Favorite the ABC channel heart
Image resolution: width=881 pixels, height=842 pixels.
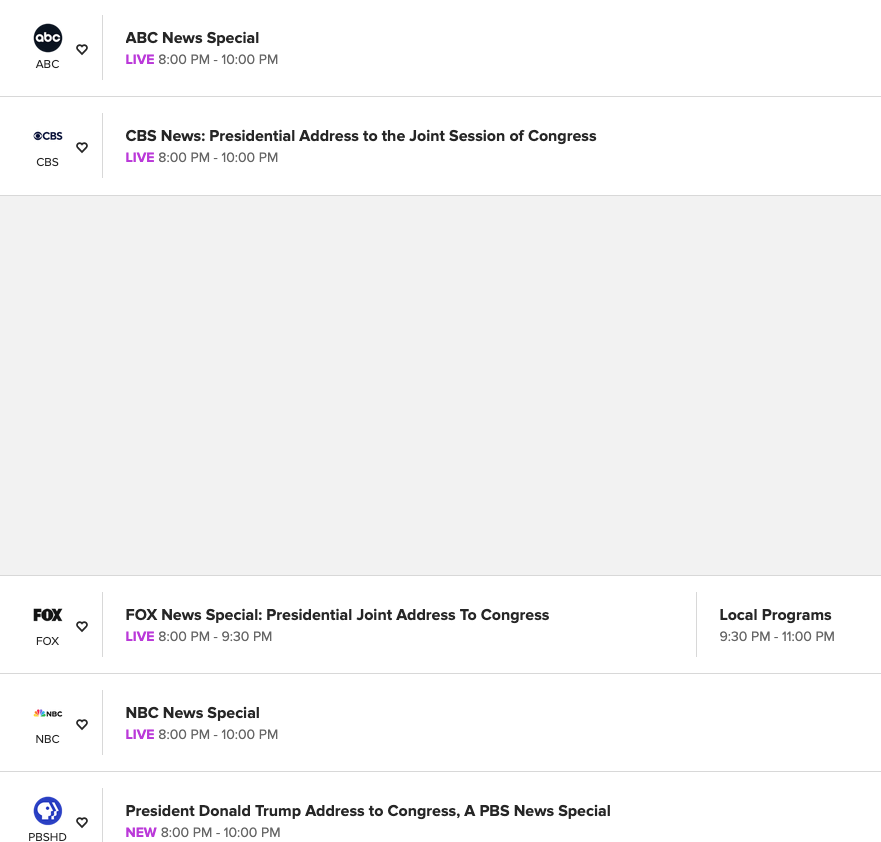pyautogui.click(x=82, y=49)
